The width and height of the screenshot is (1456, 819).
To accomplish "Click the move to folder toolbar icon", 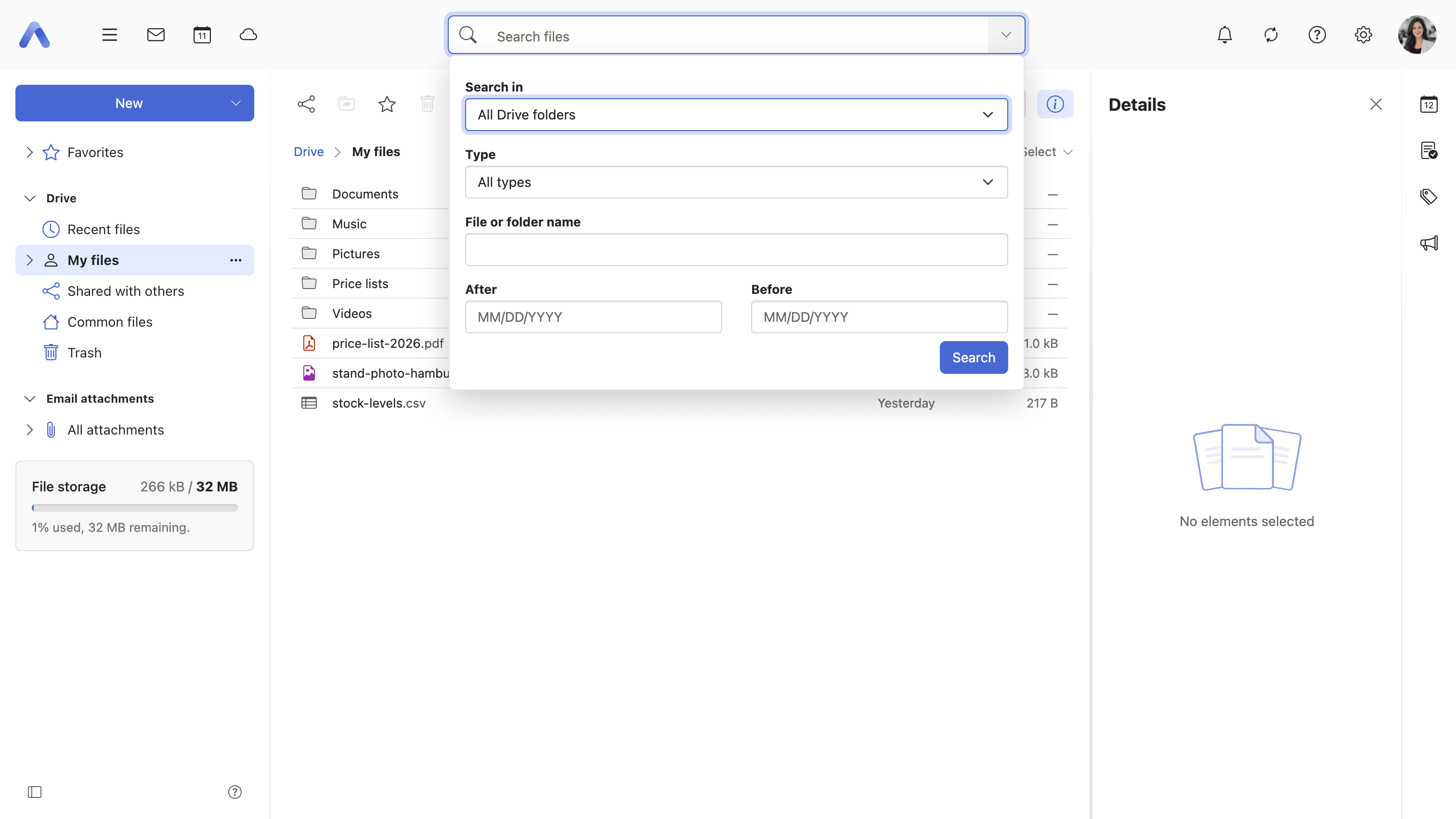I will 347,104.
